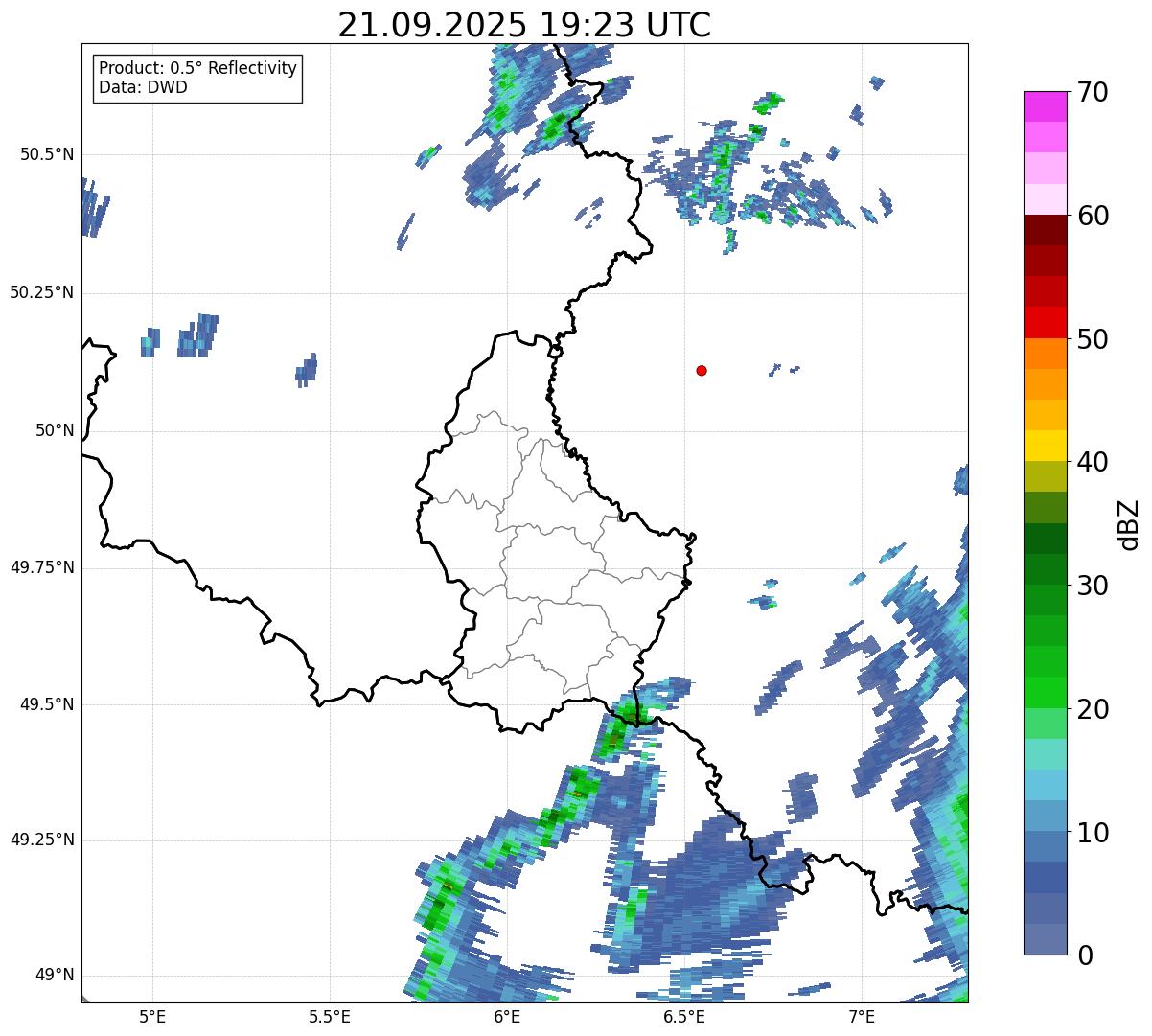Click longitude label 5°E

[x=152, y=1016]
